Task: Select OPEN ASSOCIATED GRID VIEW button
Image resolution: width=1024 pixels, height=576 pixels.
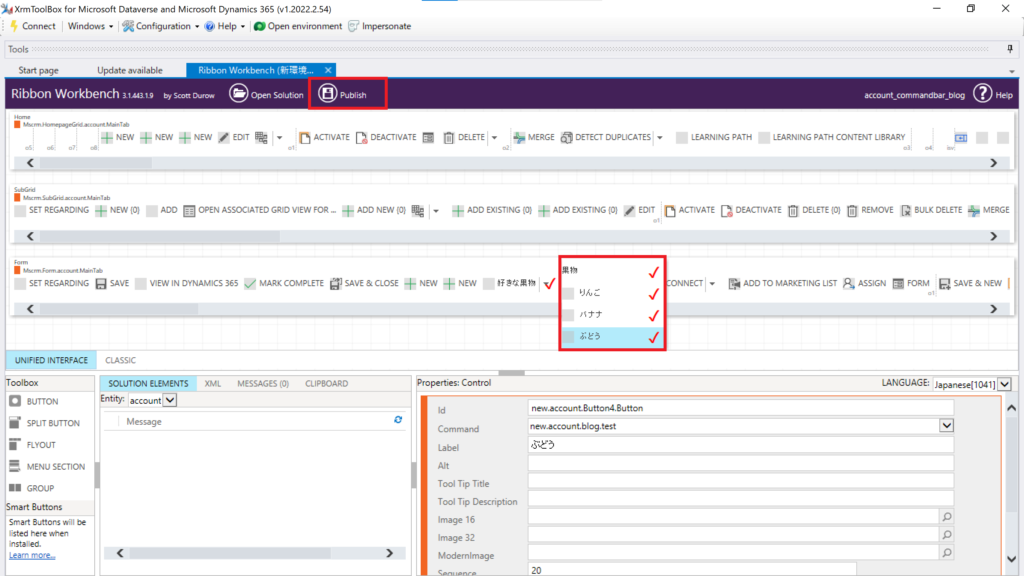Action: (259, 210)
